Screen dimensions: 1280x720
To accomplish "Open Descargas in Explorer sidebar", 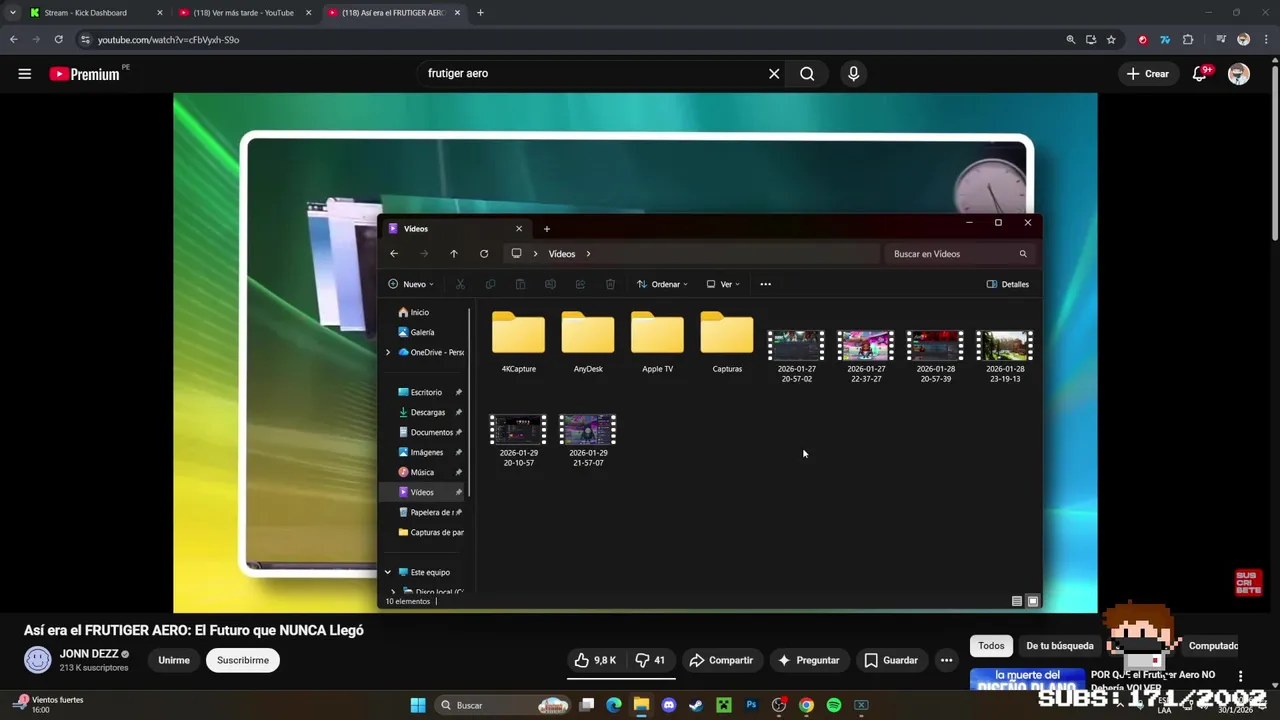I will pos(428,412).
